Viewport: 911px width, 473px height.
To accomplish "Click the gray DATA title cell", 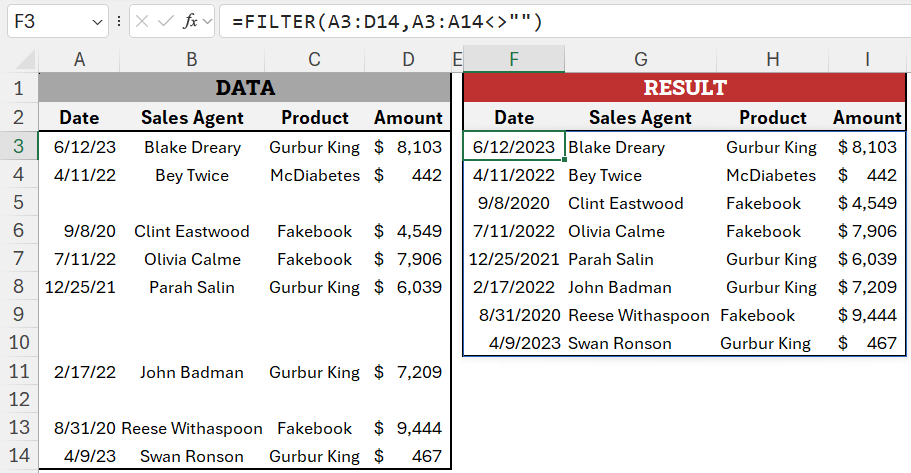I will coord(245,87).
